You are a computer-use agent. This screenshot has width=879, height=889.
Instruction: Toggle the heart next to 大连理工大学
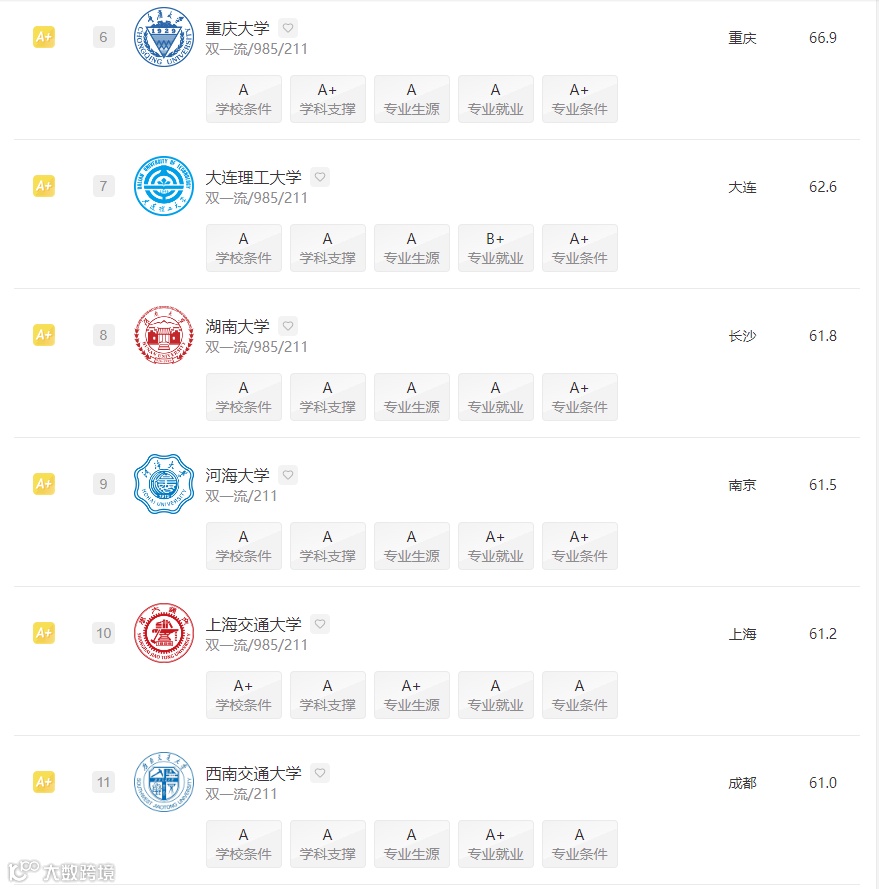(x=320, y=177)
